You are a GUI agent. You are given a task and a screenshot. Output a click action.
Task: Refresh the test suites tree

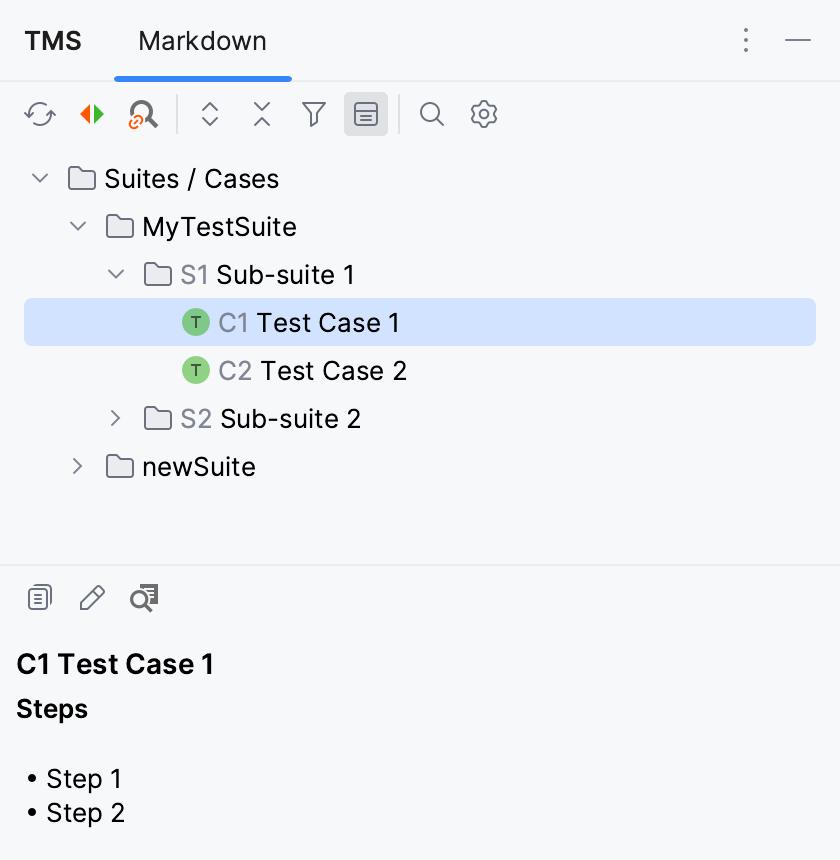(39, 114)
